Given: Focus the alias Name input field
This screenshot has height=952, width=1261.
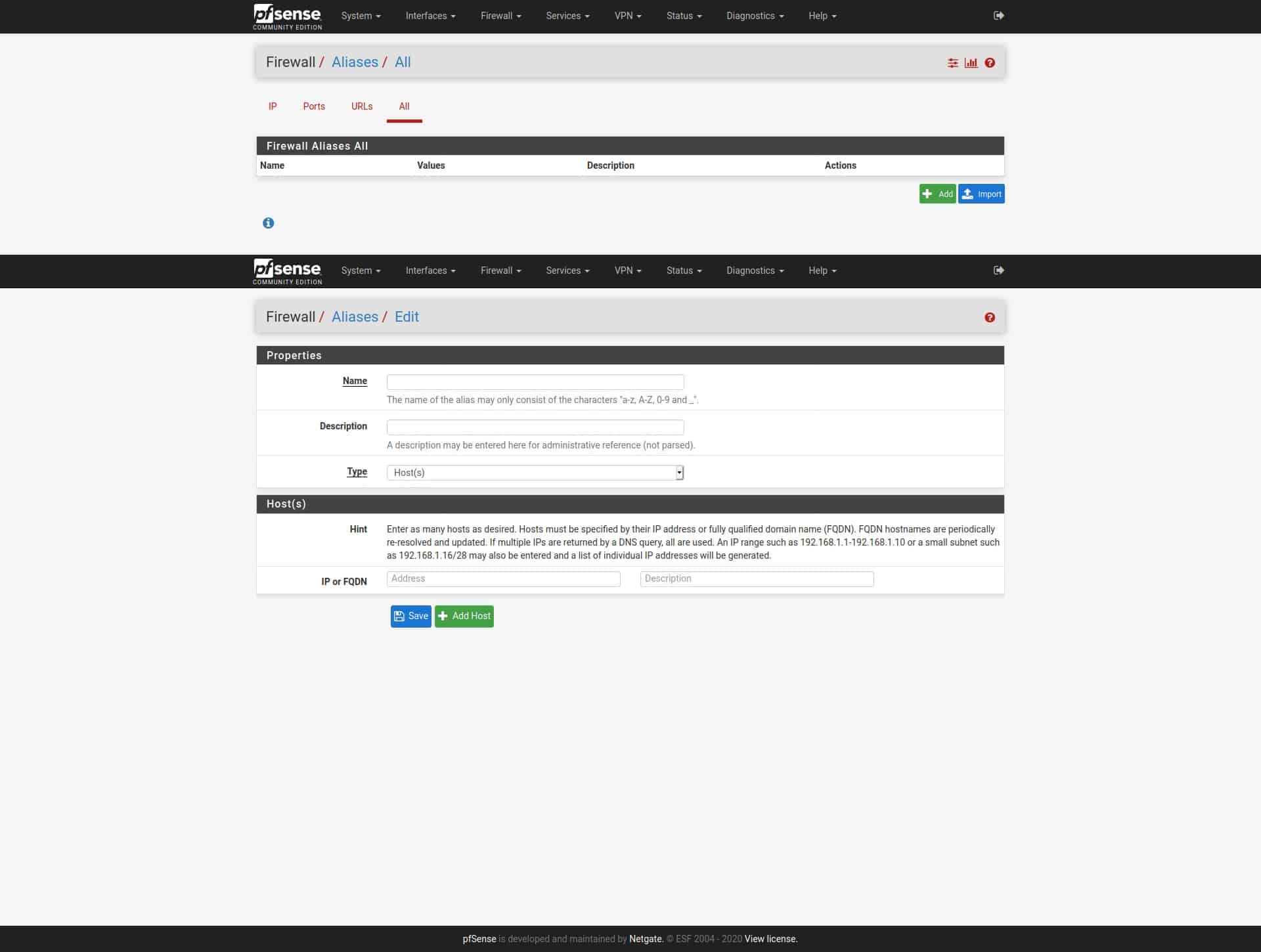Looking at the screenshot, I should pyautogui.click(x=535, y=382).
